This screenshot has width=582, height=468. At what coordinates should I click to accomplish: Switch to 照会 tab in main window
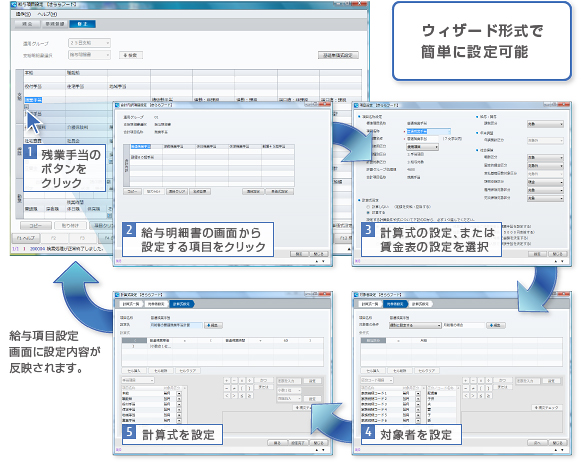27,24
